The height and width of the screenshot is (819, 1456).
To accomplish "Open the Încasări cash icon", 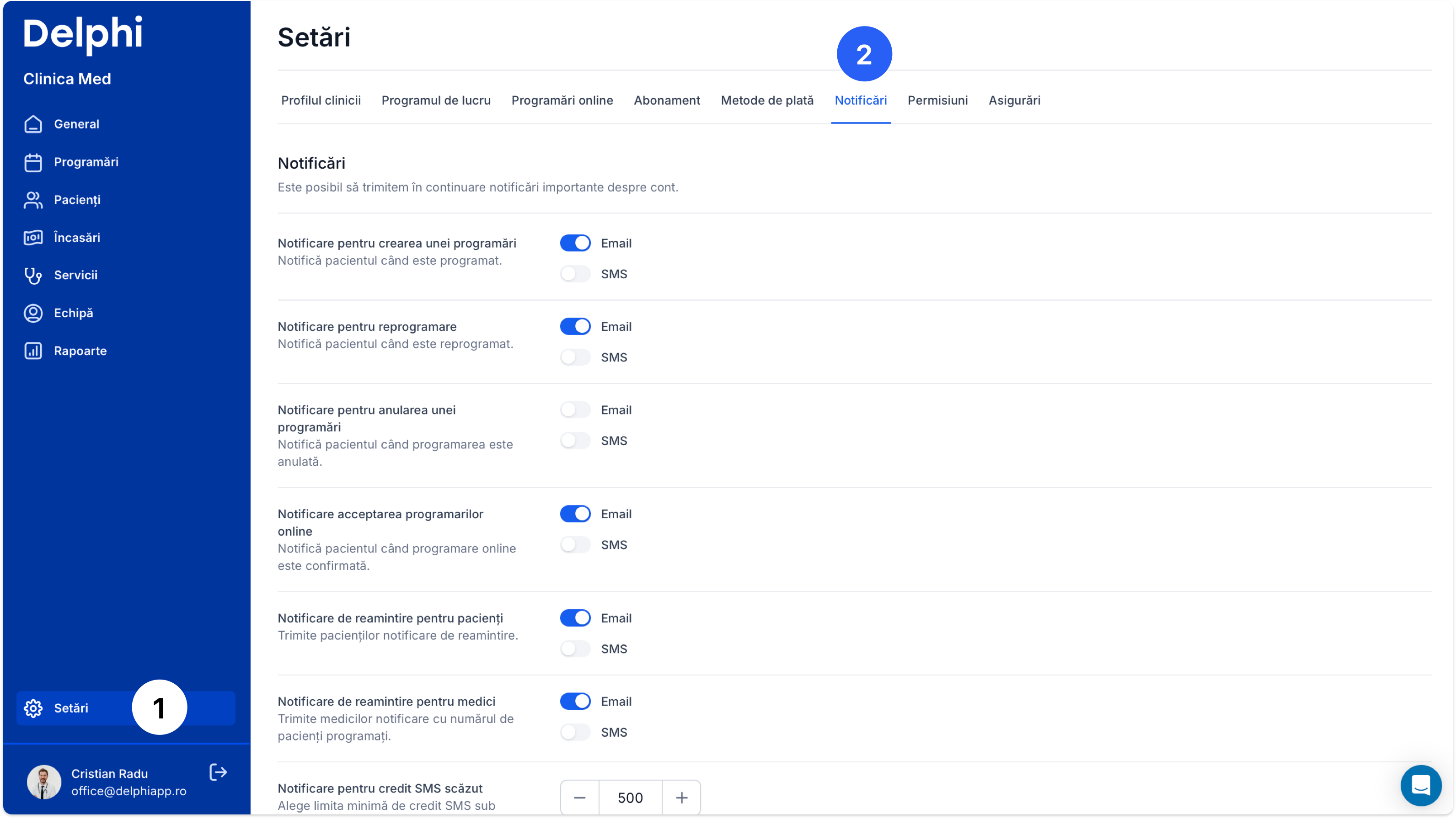I will pos(33,238).
